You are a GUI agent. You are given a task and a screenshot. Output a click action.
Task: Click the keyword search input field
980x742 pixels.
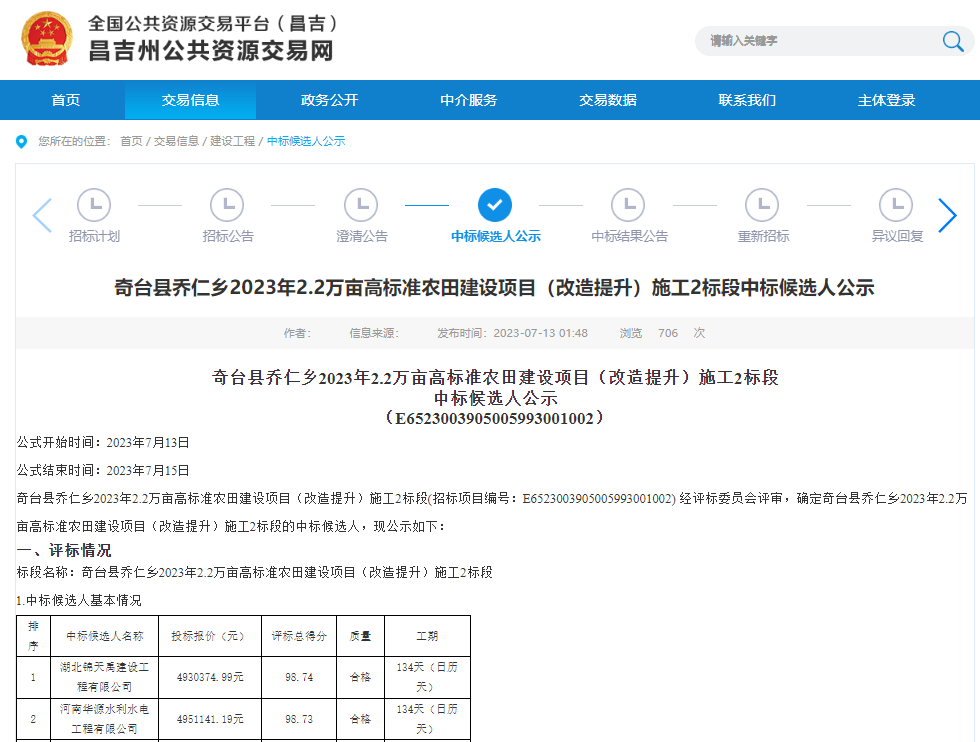point(810,41)
